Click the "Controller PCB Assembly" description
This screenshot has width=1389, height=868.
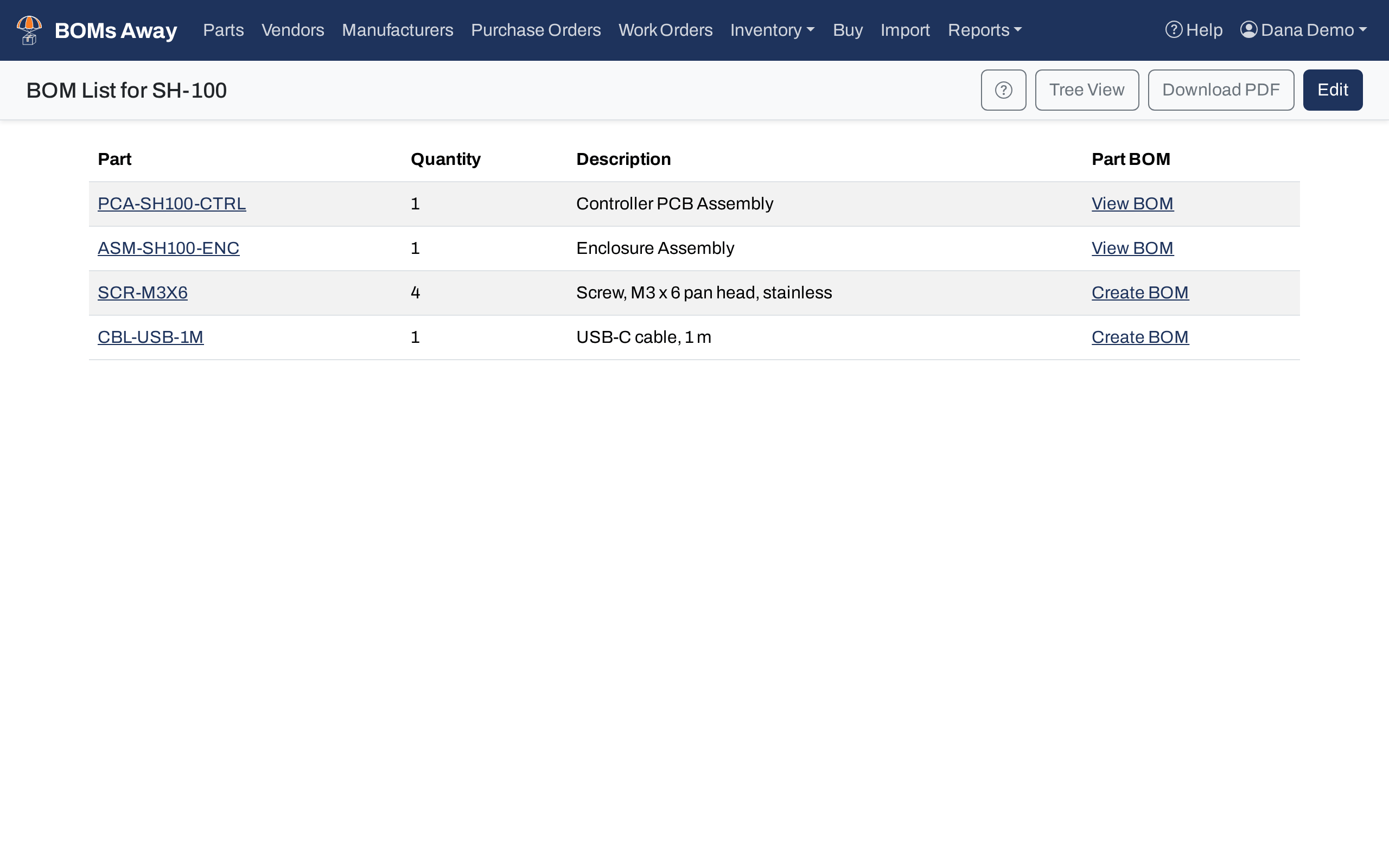point(674,204)
